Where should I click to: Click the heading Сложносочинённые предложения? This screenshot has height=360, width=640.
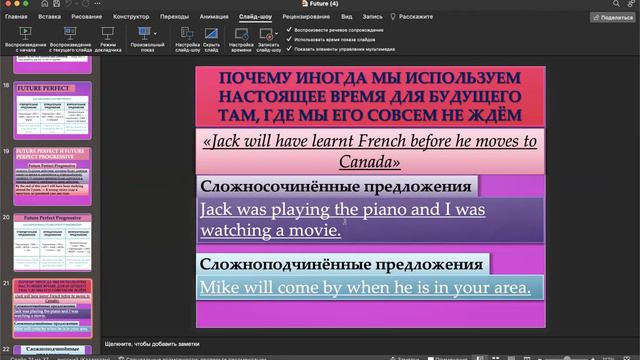tap(336, 187)
